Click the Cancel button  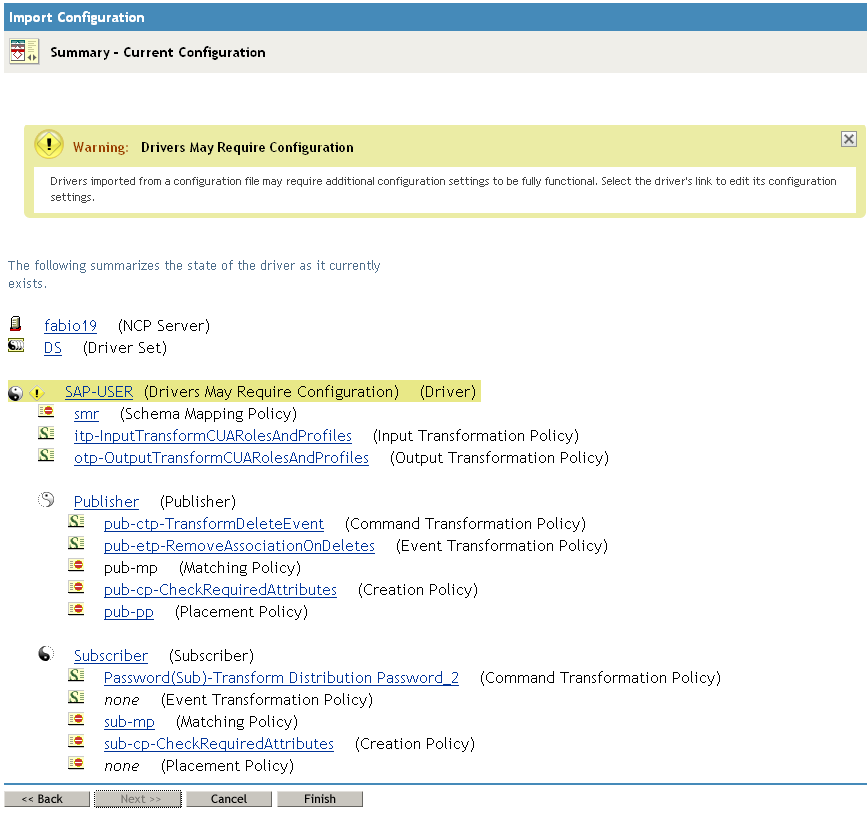pos(229,798)
